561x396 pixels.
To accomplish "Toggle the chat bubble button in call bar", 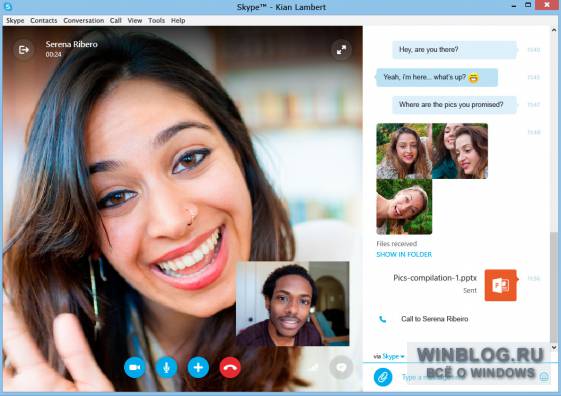I will 341,367.
